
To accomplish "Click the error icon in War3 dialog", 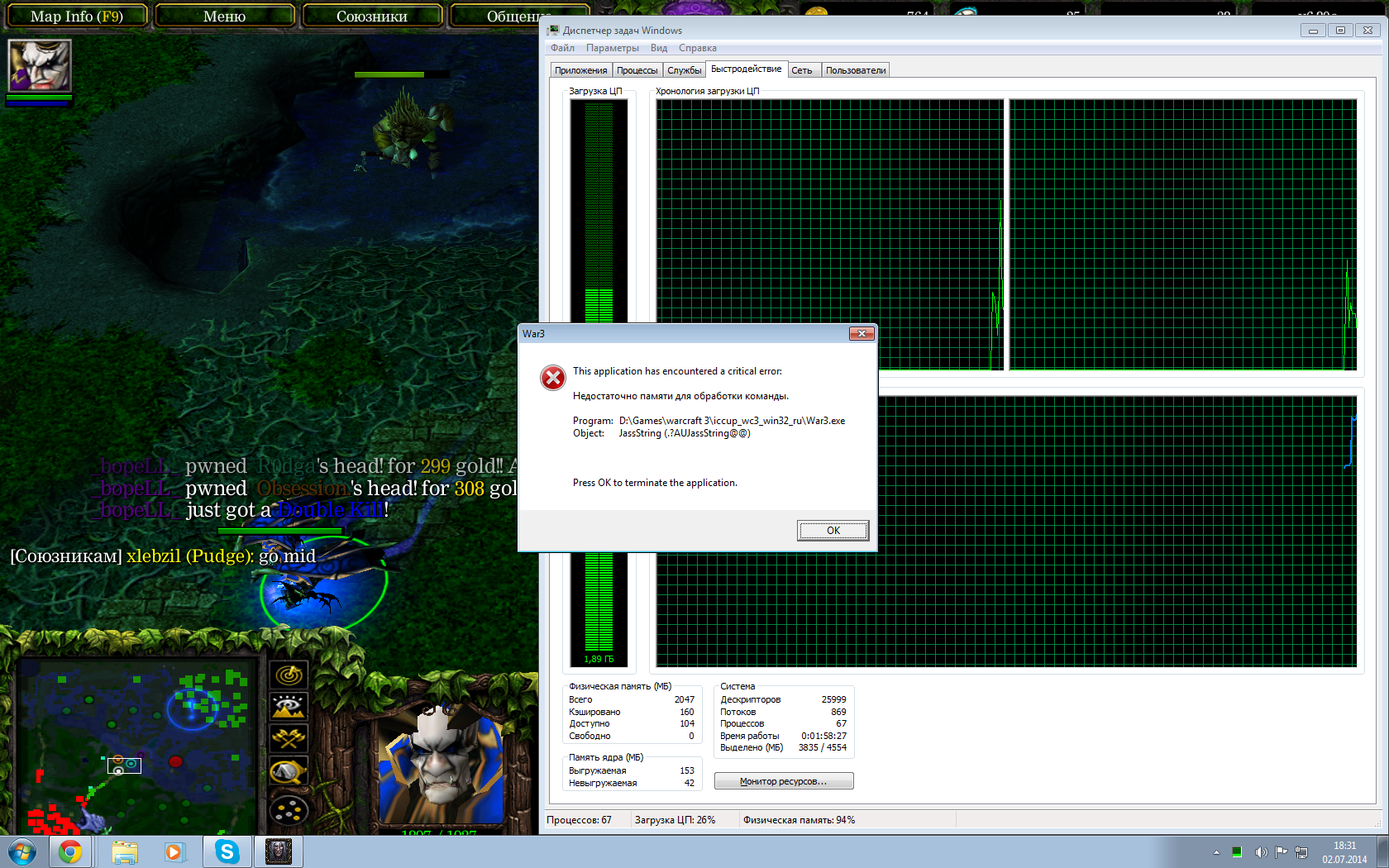I will pyautogui.click(x=553, y=378).
